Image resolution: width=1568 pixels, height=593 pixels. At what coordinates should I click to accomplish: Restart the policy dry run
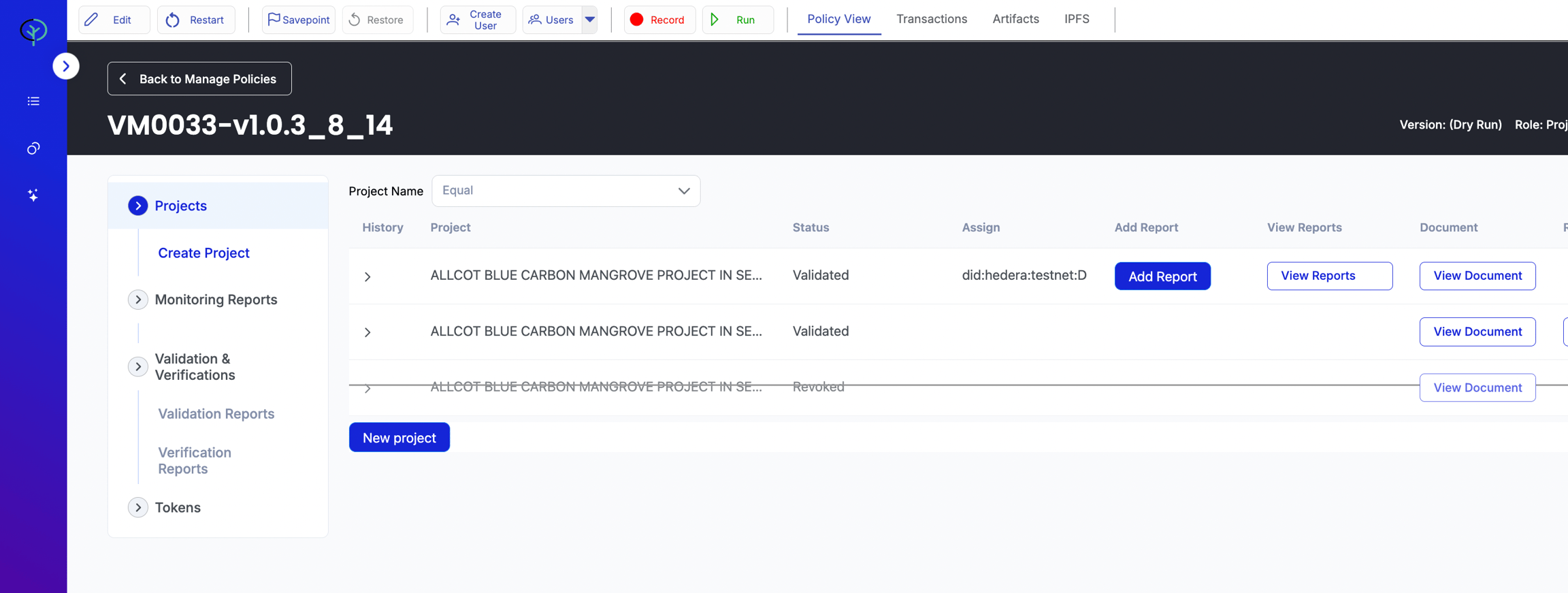click(x=196, y=20)
